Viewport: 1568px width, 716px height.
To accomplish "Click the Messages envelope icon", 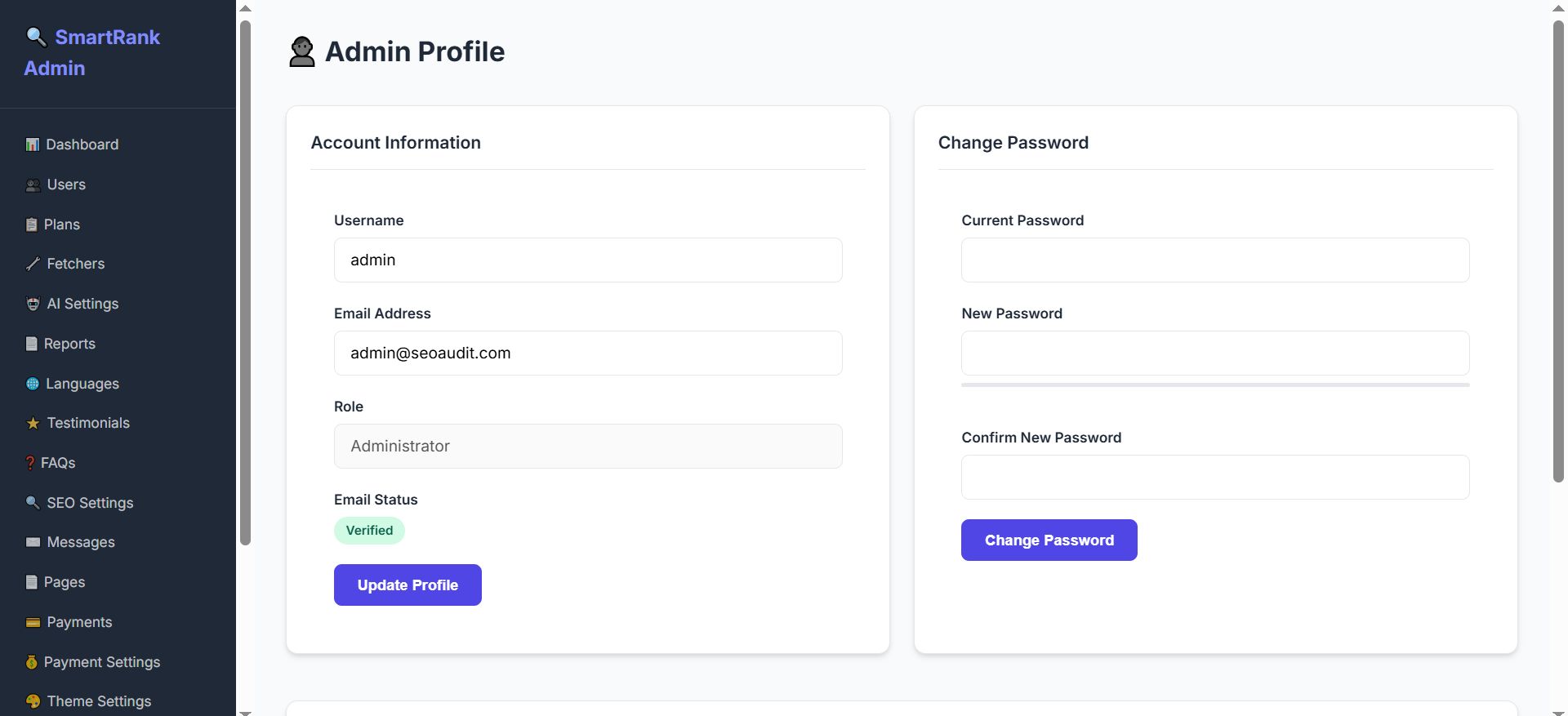I will (x=33, y=542).
